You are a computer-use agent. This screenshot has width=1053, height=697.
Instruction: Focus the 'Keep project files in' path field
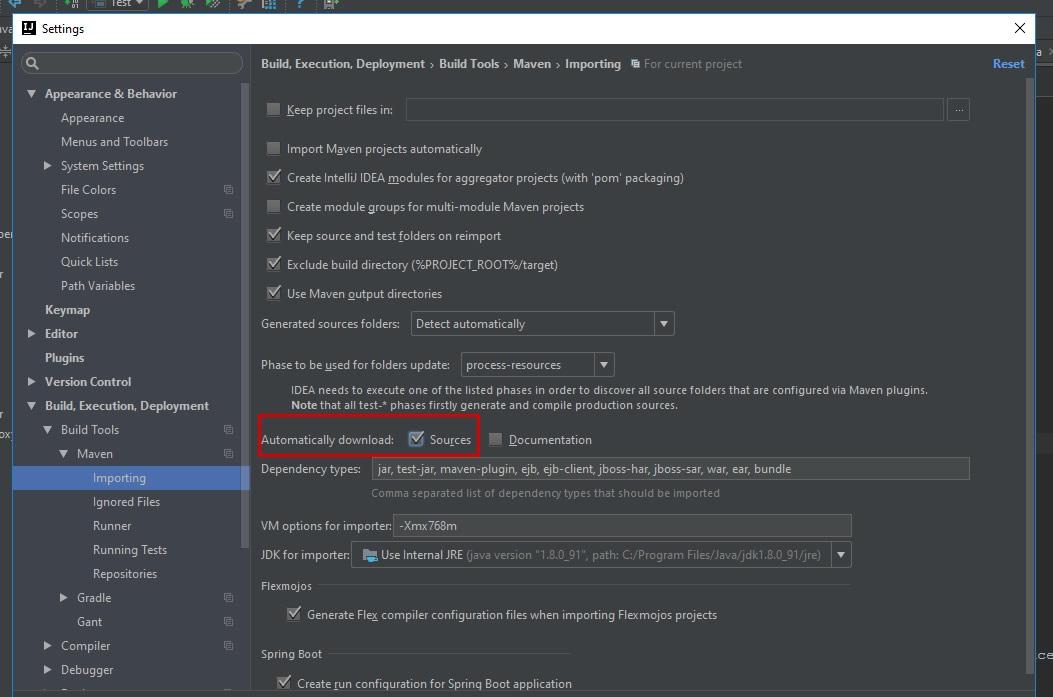tap(674, 109)
